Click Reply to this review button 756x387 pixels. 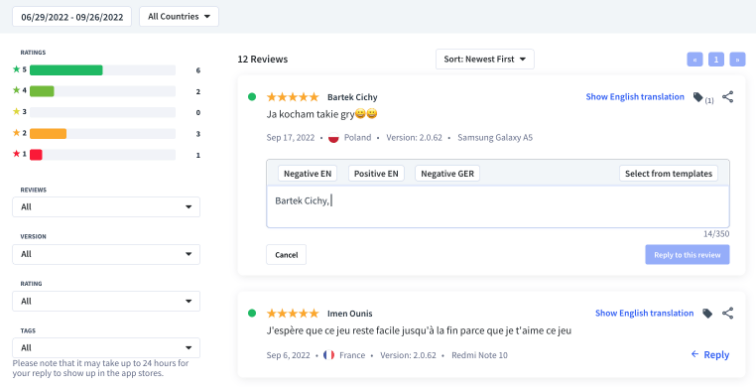687,255
